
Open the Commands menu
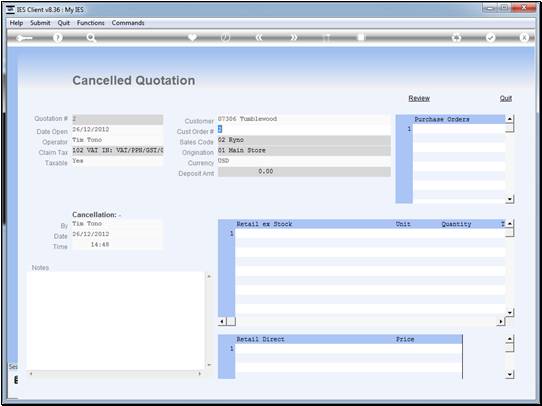pos(128,23)
